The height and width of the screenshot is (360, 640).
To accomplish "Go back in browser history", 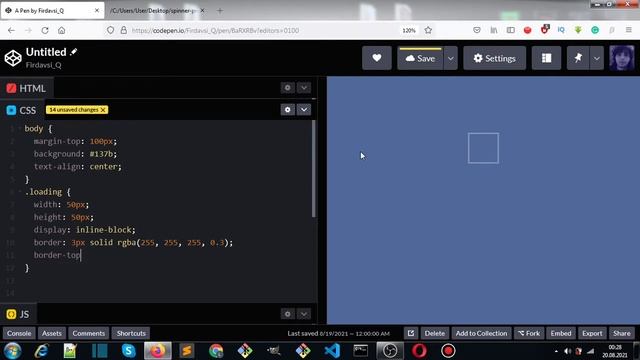I will pyautogui.click(x=11, y=30).
